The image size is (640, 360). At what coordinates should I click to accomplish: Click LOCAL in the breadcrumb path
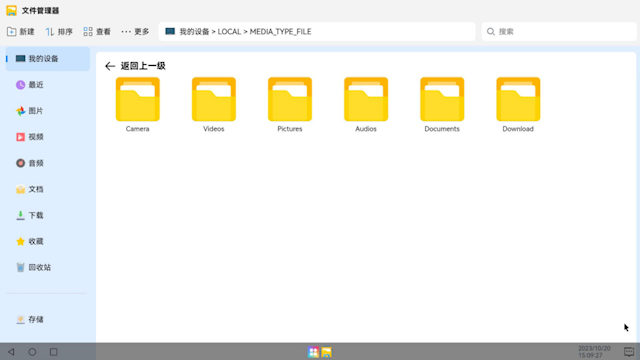click(229, 31)
